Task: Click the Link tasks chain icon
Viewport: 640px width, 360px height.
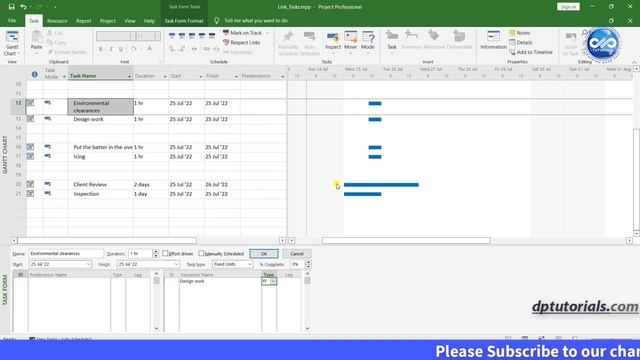Action: point(207,49)
